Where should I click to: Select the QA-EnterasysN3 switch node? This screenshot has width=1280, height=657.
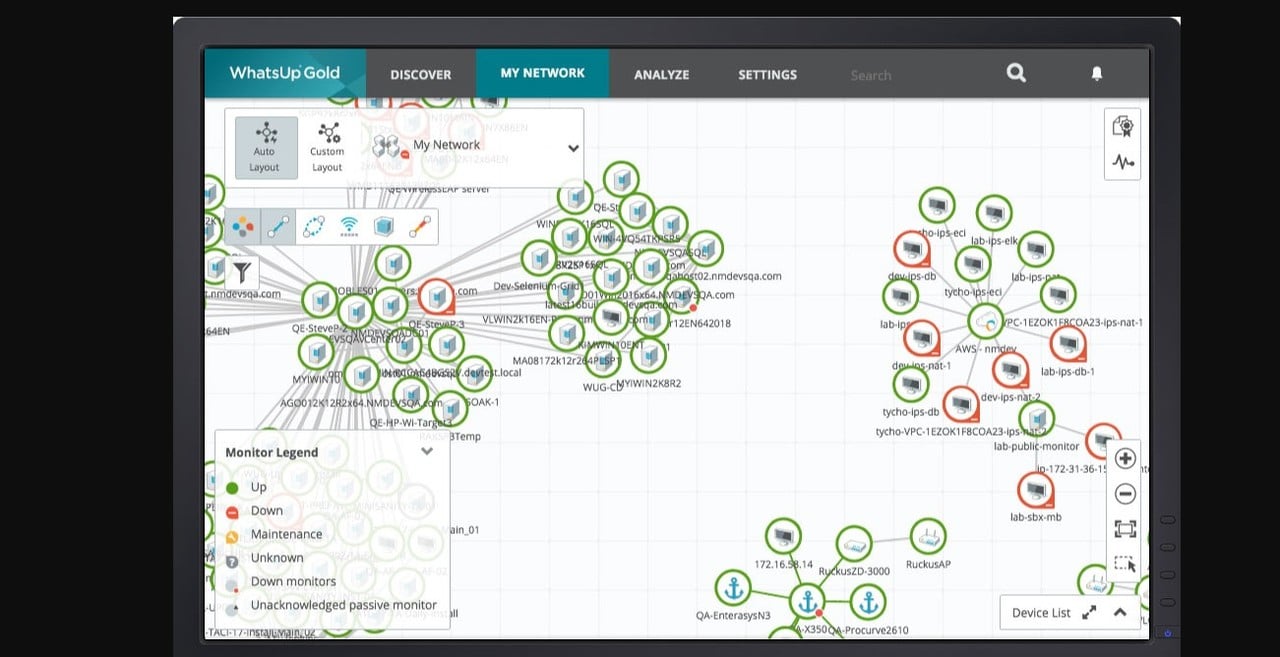[734, 589]
